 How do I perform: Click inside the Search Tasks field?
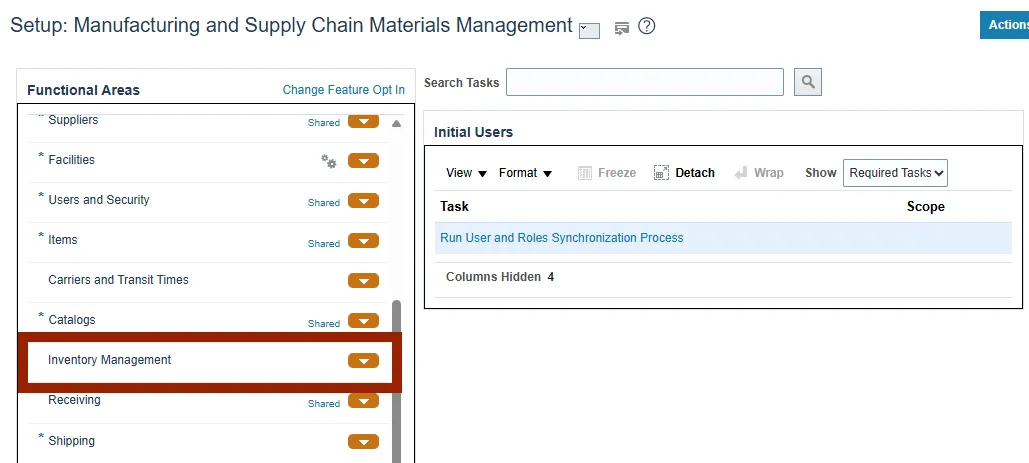coord(645,82)
